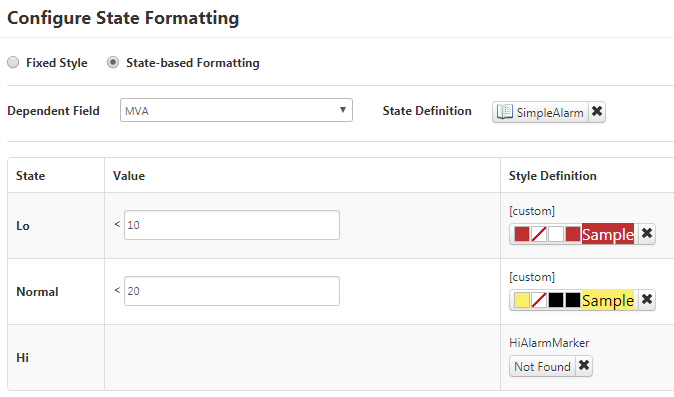Click the Normal state label
Image resolution: width=674 pixels, height=397 pixels.
pyautogui.click(x=37, y=292)
